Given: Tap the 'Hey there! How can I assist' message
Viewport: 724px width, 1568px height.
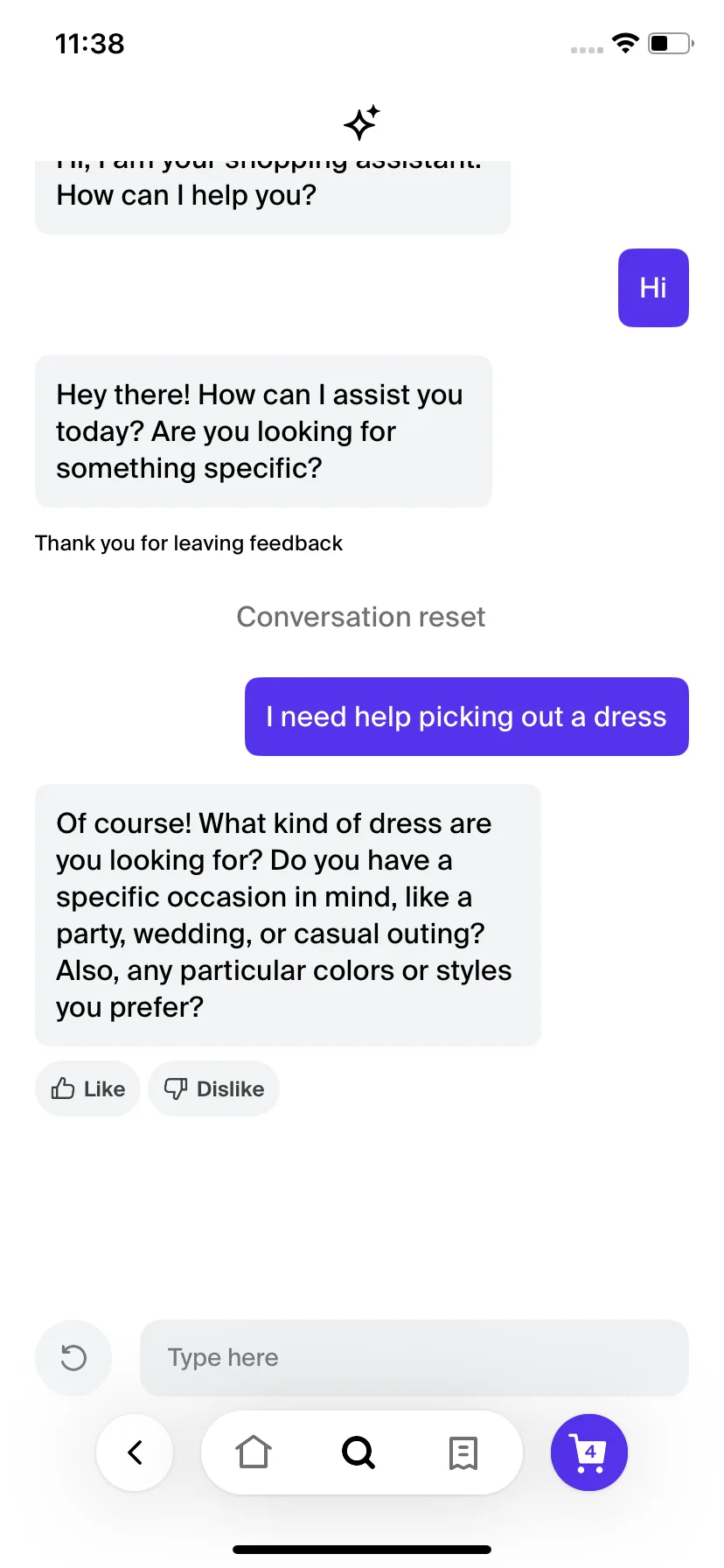Looking at the screenshot, I should [x=263, y=431].
